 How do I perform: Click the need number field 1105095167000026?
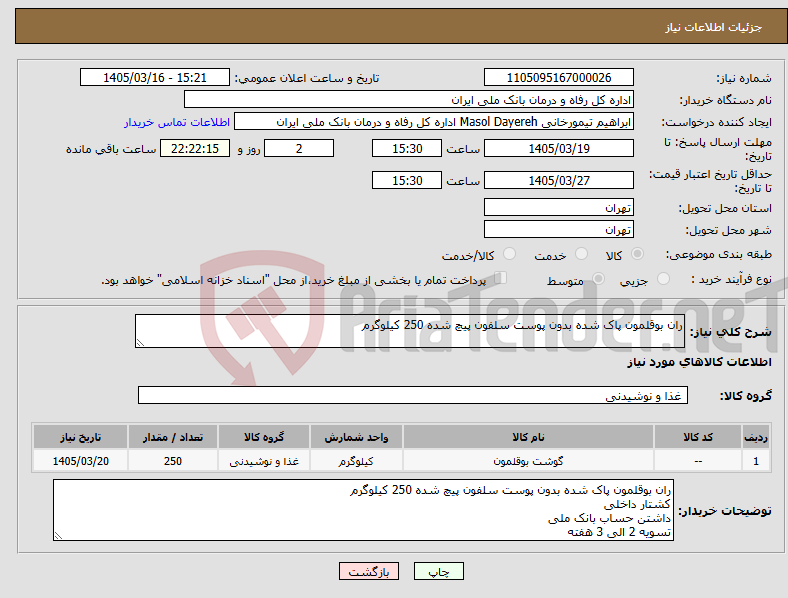tap(559, 77)
